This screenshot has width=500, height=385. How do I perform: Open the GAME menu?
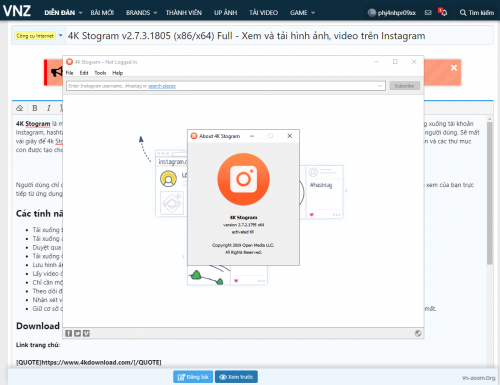tap(299, 13)
